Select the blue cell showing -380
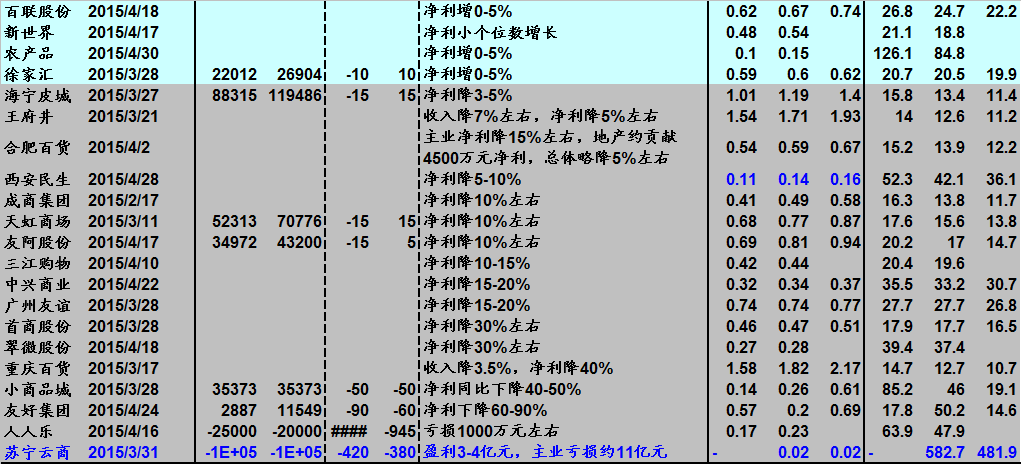1021x464 pixels. click(400, 452)
